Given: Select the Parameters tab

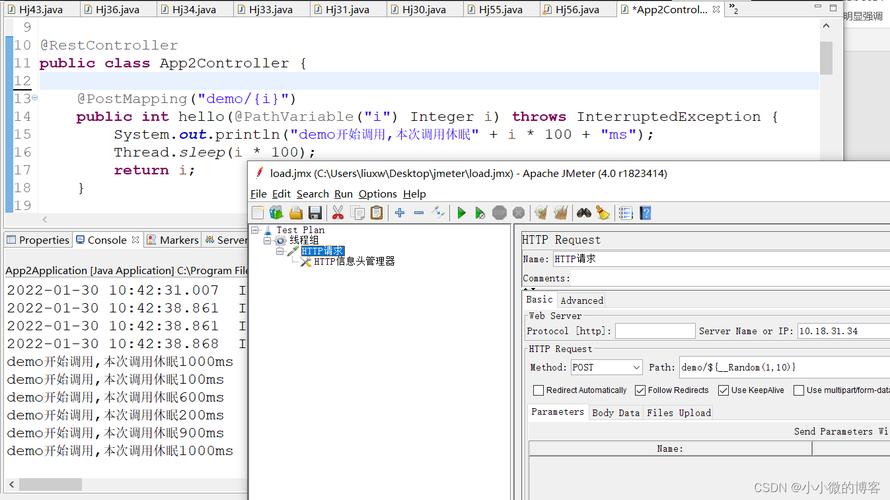Looking at the screenshot, I should tap(557, 412).
